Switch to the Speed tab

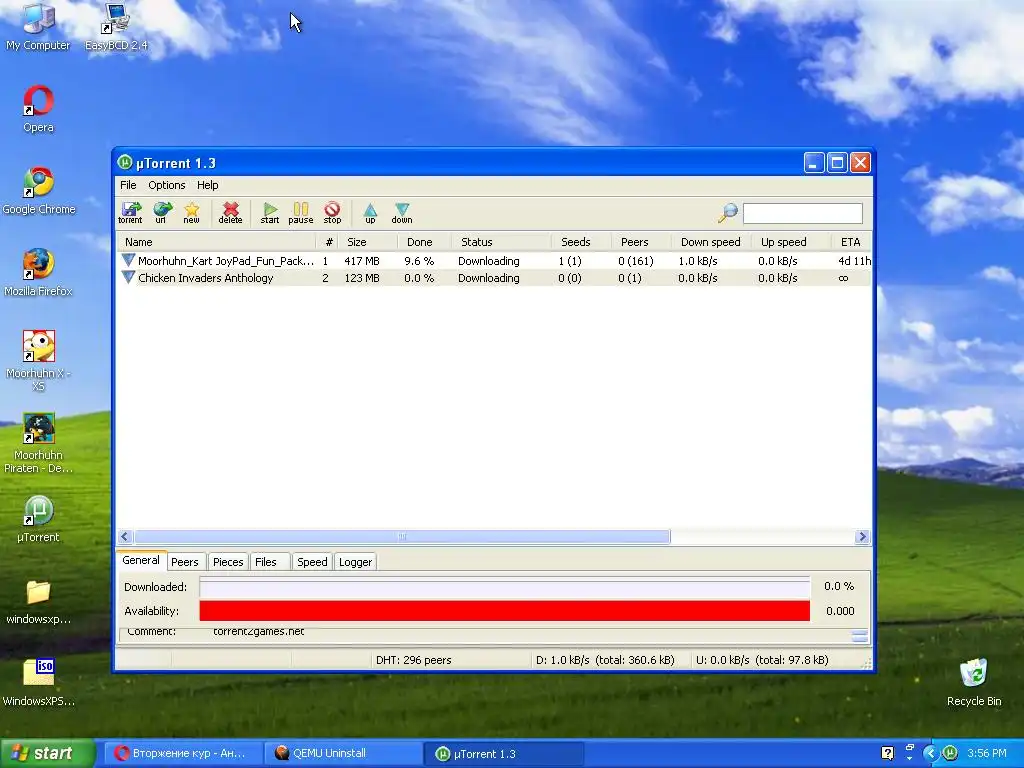pyautogui.click(x=312, y=562)
